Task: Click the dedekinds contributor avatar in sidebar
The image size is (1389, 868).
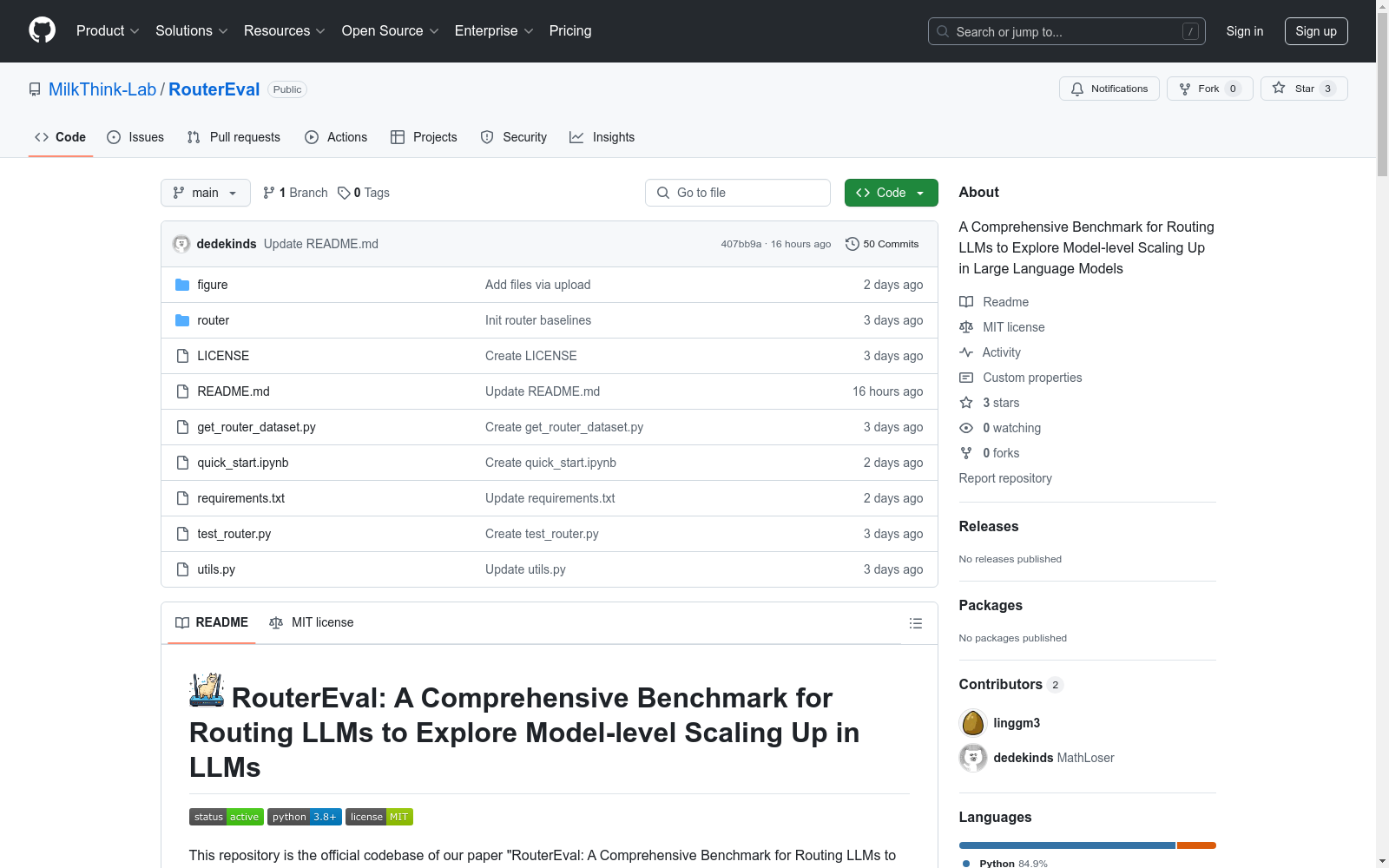Action: pos(973,758)
